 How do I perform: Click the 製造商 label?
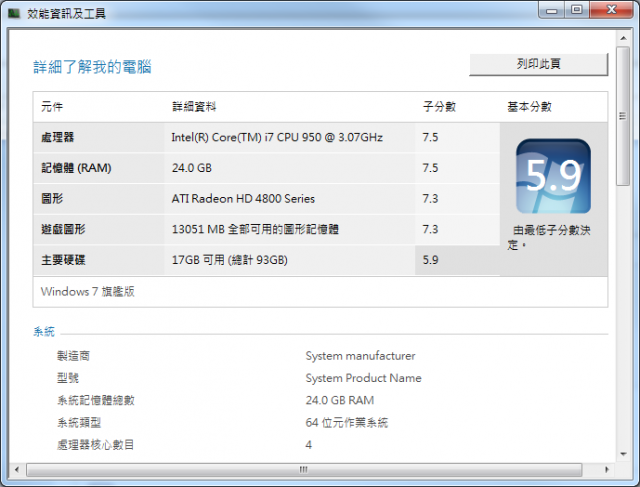(x=73, y=356)
